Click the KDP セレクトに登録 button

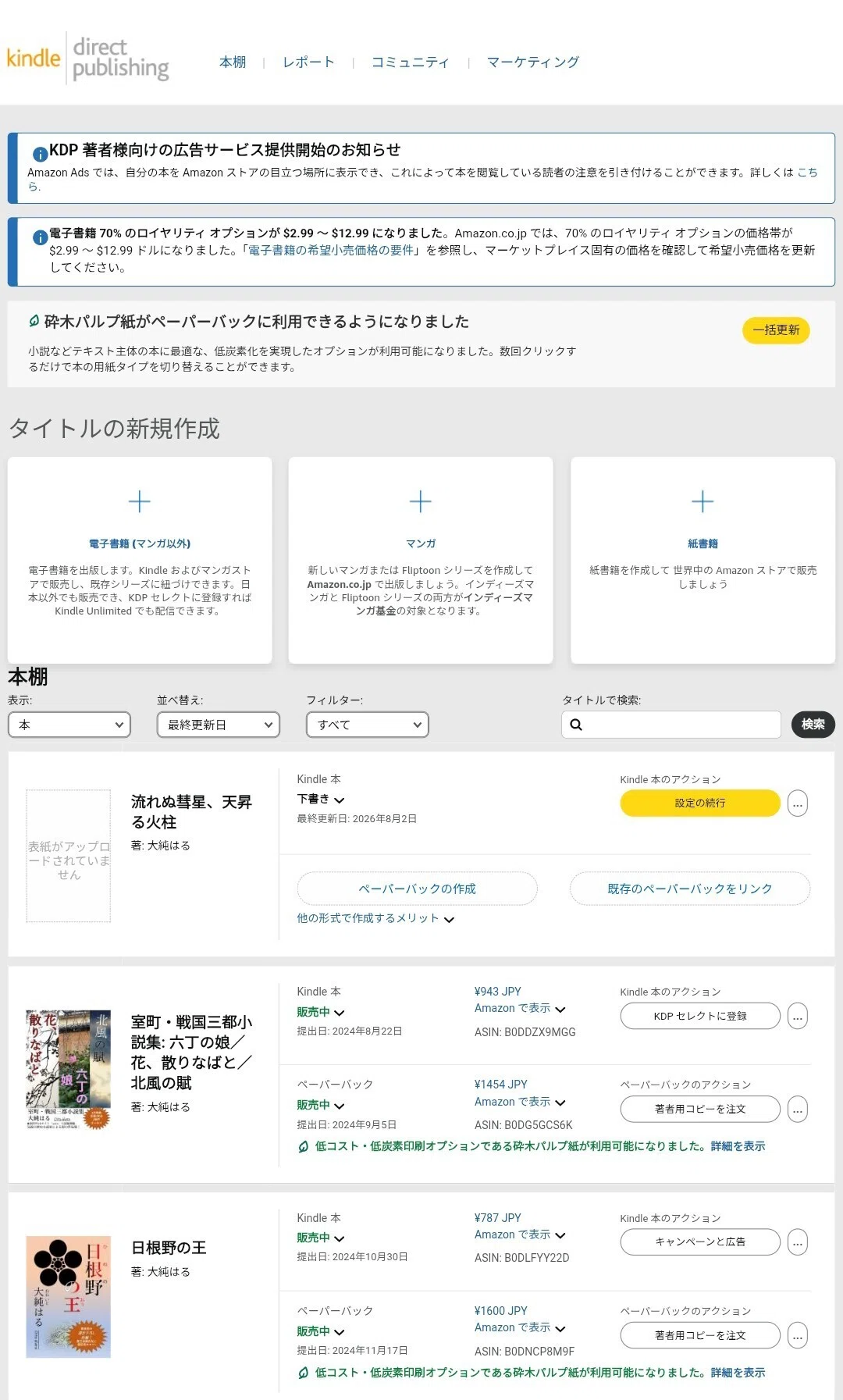(x=700, y=1016)
